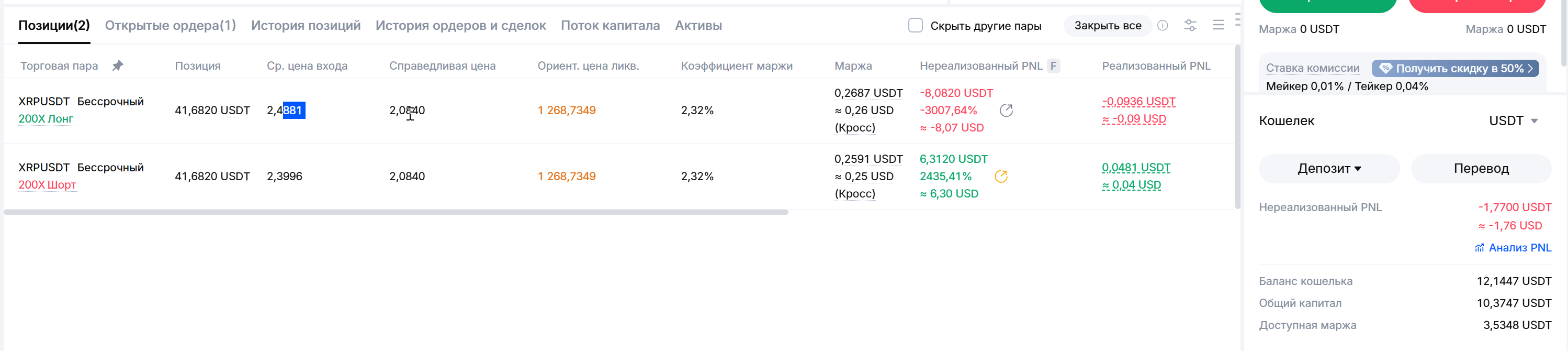This screenshot has width=1568, height=351.
Task: Switch to Открытые ордера(1) tab
Action: click(x=171, y=26)
